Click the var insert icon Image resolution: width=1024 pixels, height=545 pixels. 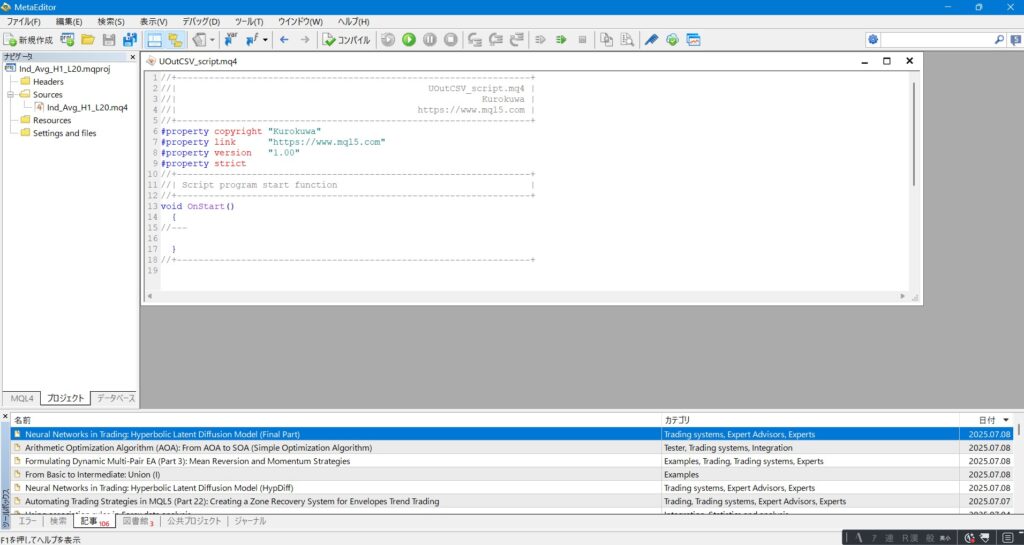(231, 40)
